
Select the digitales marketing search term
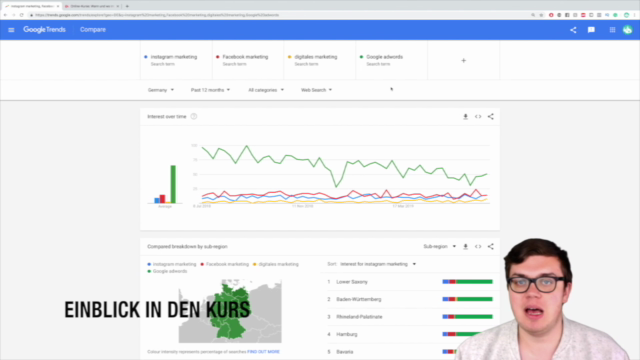[320, 60]
